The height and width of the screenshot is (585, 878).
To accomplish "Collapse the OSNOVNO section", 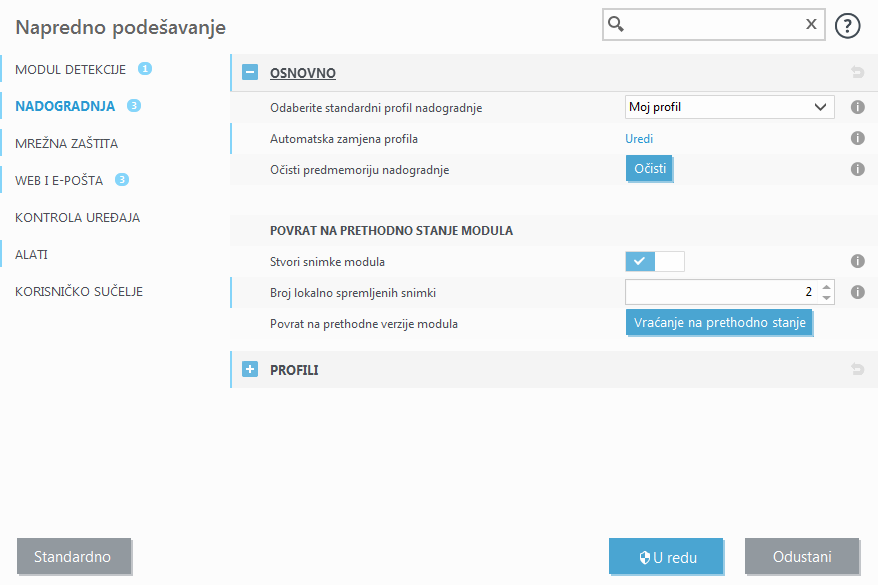I will (x=249, y=72).
